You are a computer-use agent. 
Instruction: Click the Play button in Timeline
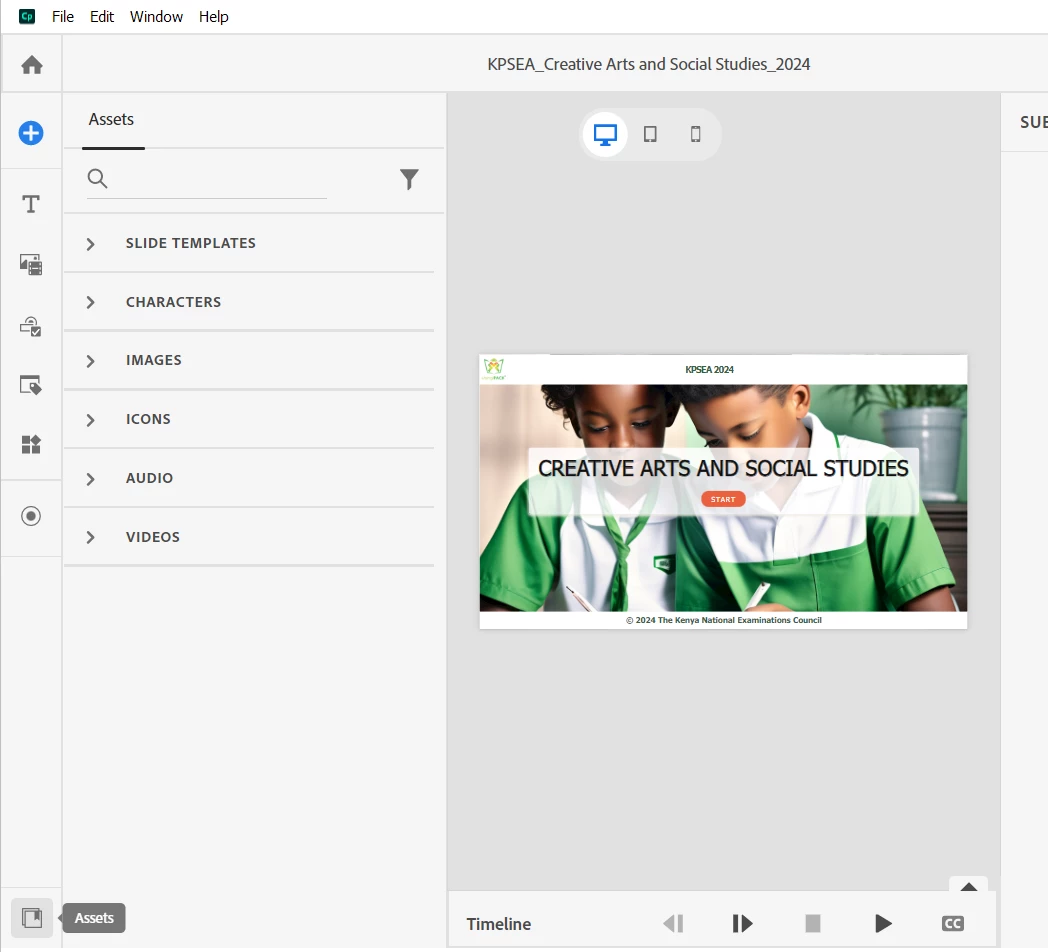click(884, 924)
